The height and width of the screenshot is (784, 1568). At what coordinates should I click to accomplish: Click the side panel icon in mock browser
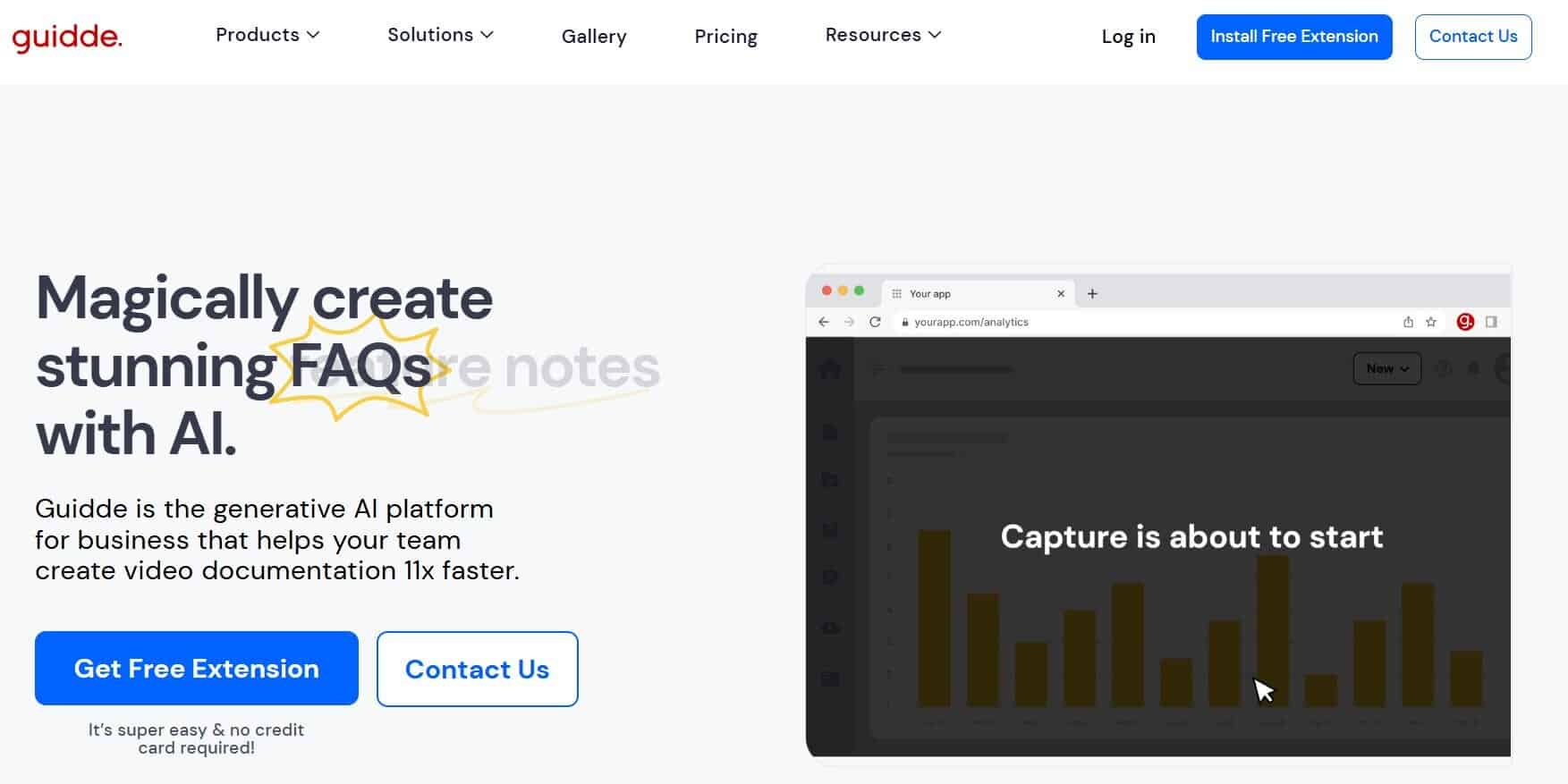pyautogui.click(x=1491, y=322)
